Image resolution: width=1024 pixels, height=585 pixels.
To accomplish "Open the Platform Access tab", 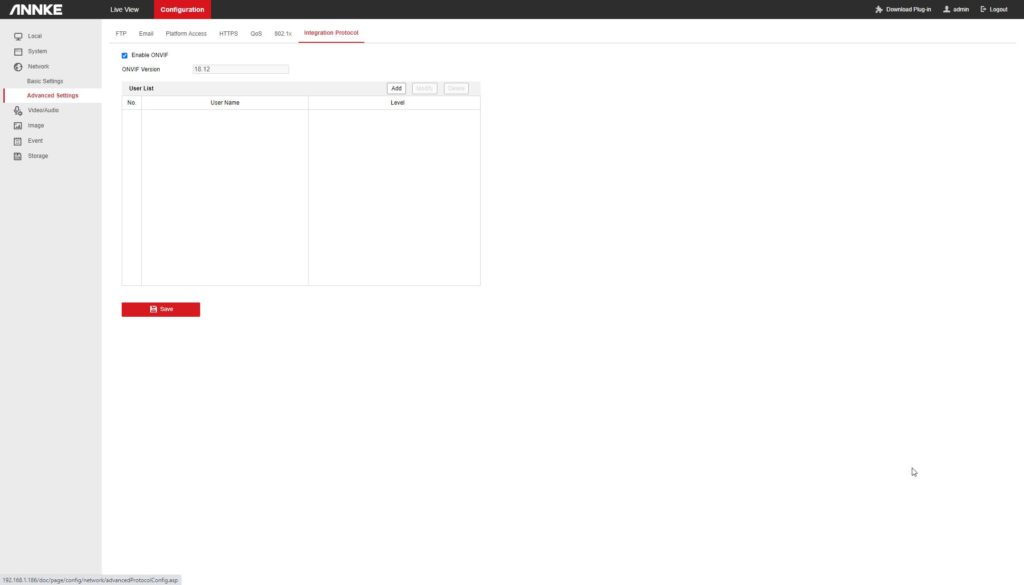I will [186, 34].
